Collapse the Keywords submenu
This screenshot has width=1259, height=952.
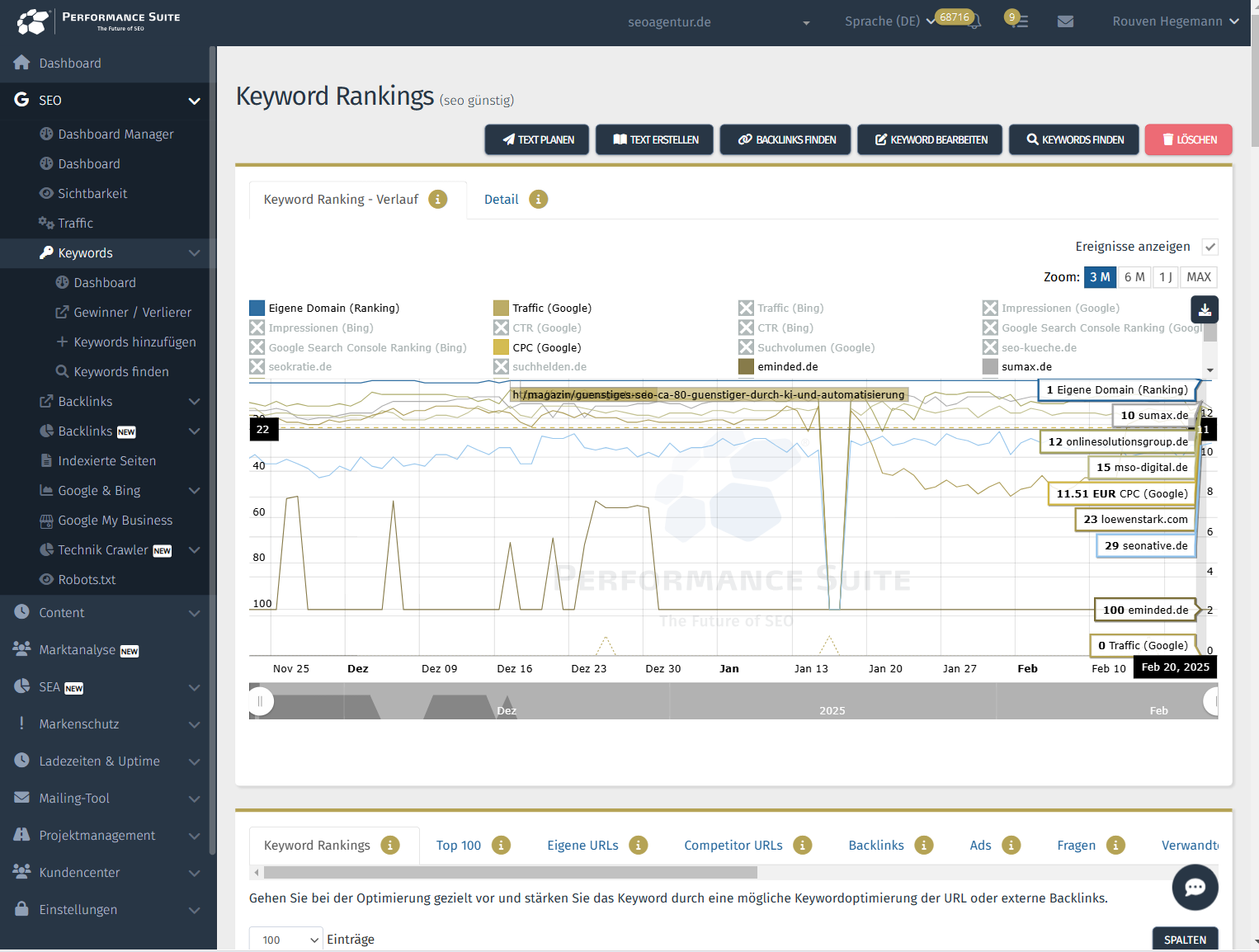tap(194, 253)
